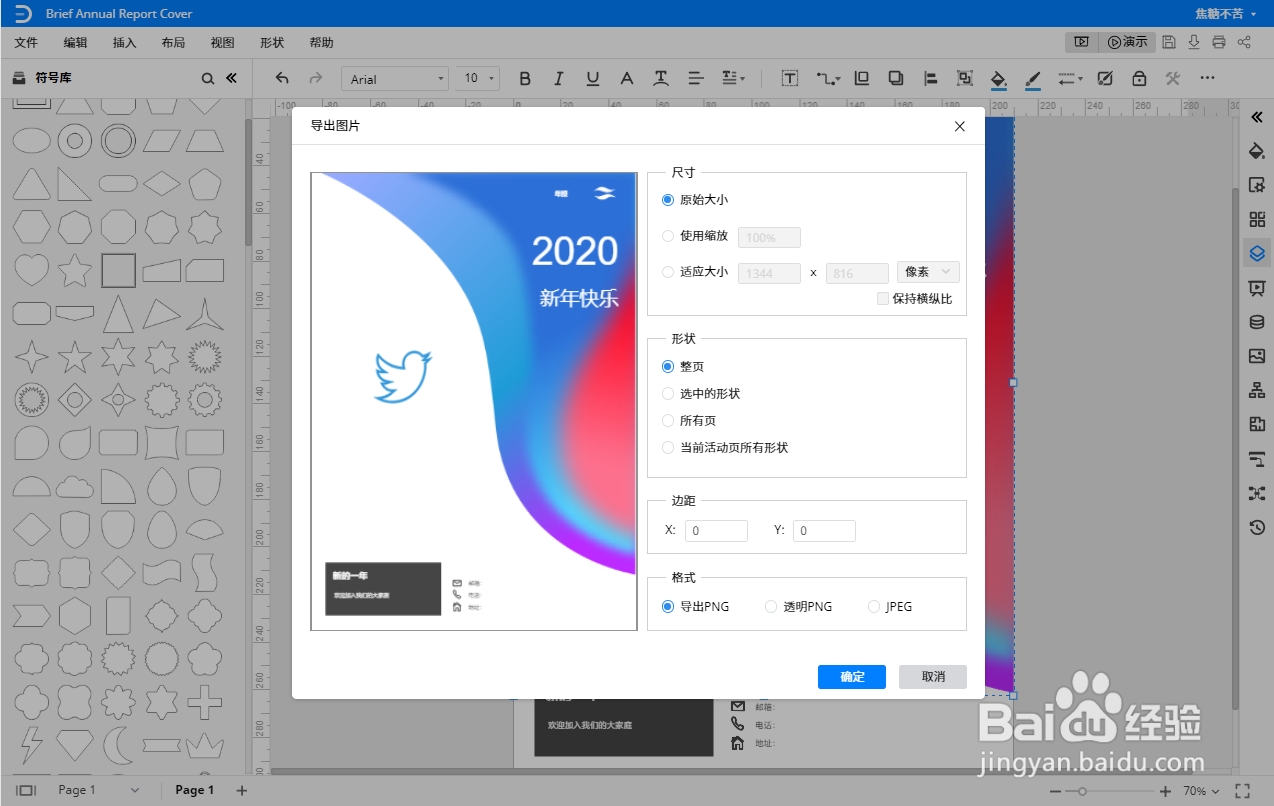The width and height of the screenshot is (1274, 806).
Task: Open the Arial font dropdown
Action: tap(395, 79)
